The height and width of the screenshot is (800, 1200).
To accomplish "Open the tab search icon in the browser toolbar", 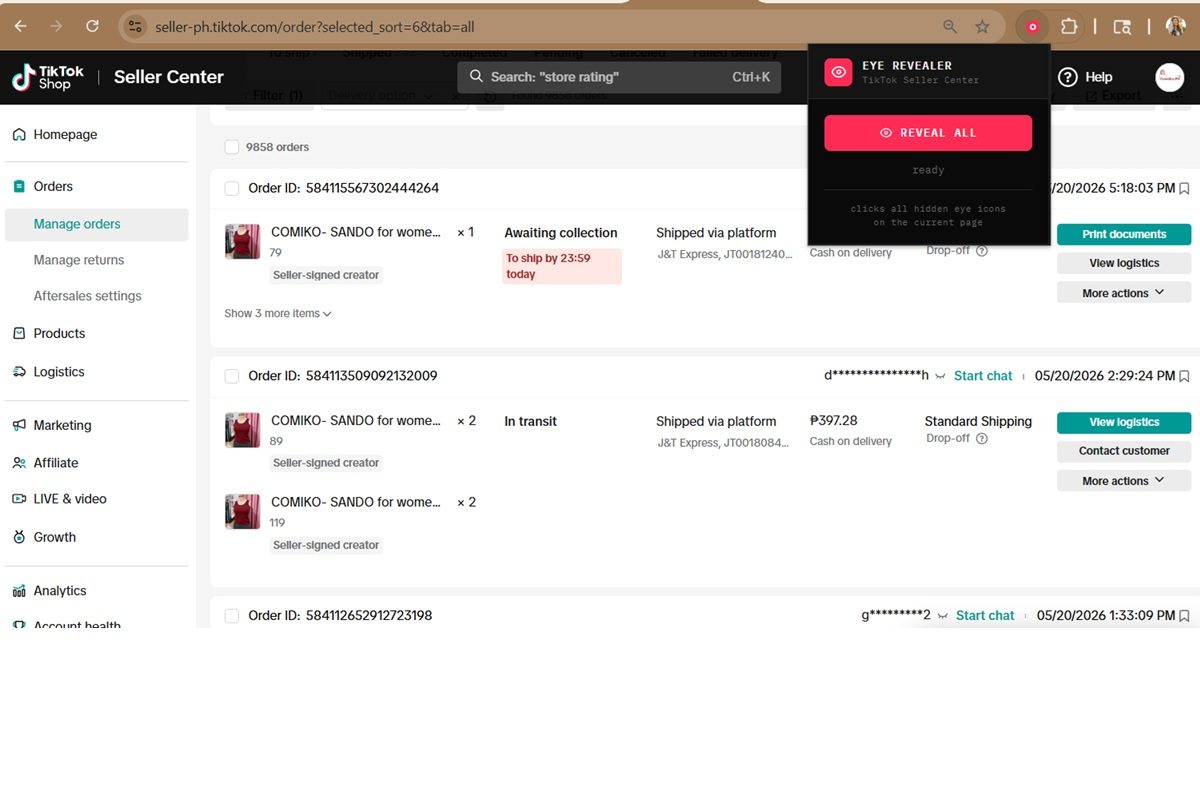I will (1122, 27).
